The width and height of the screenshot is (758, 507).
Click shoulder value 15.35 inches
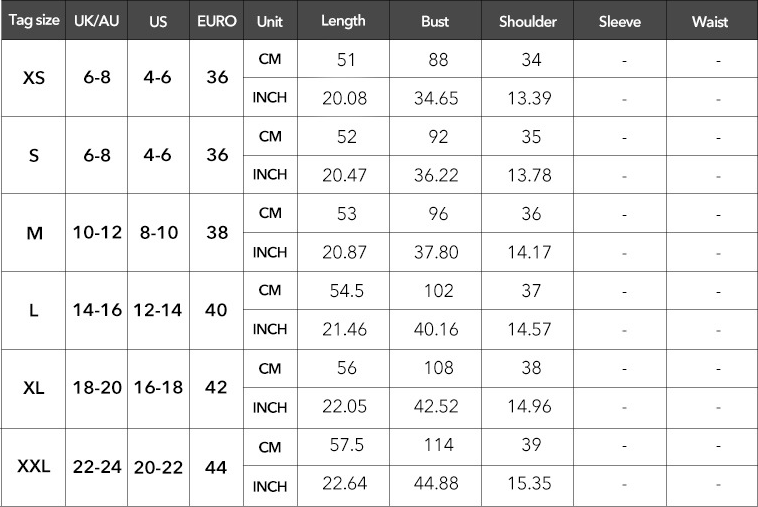(x=529, y=483)
